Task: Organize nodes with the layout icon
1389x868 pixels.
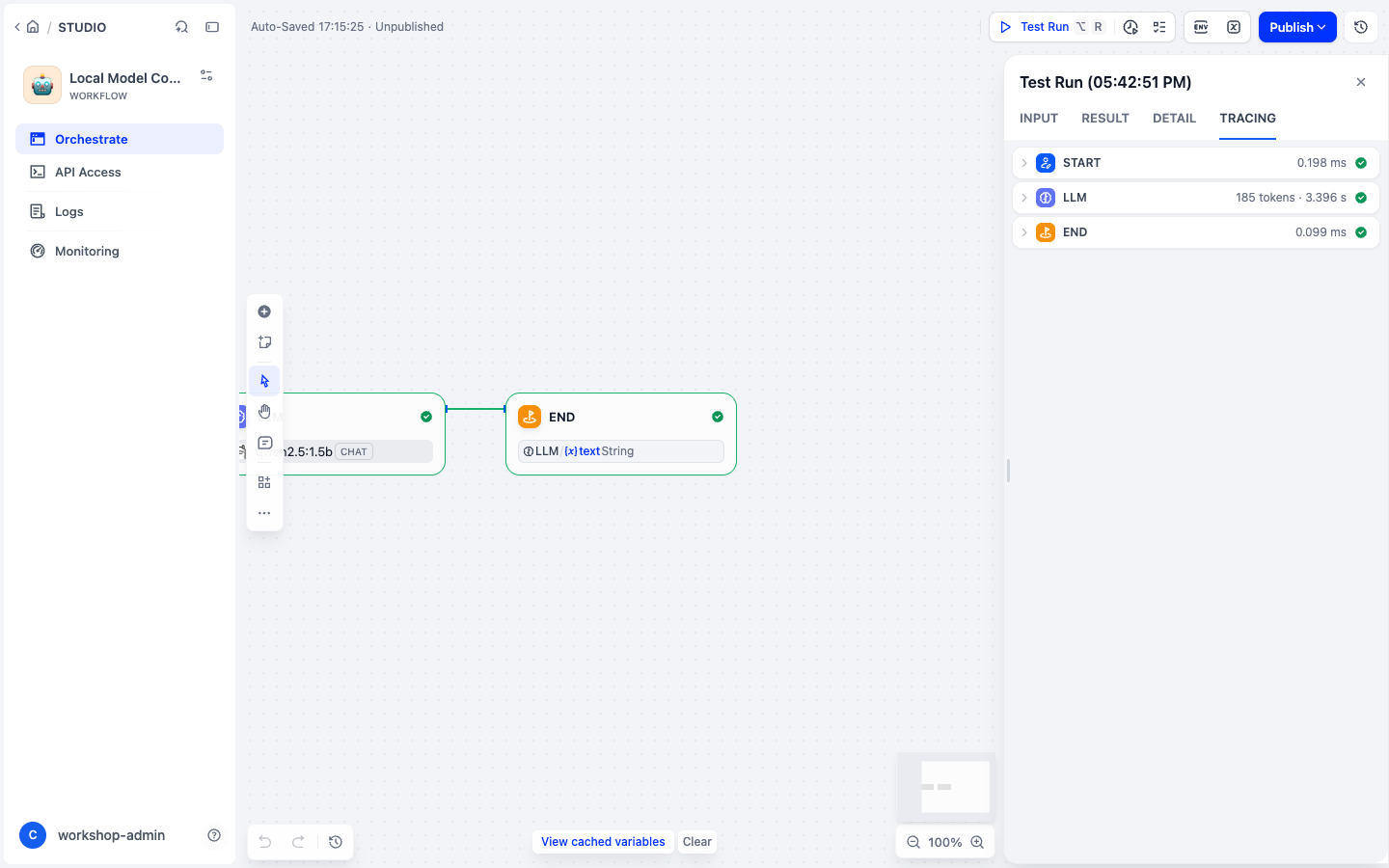Action: pos(264,482)
